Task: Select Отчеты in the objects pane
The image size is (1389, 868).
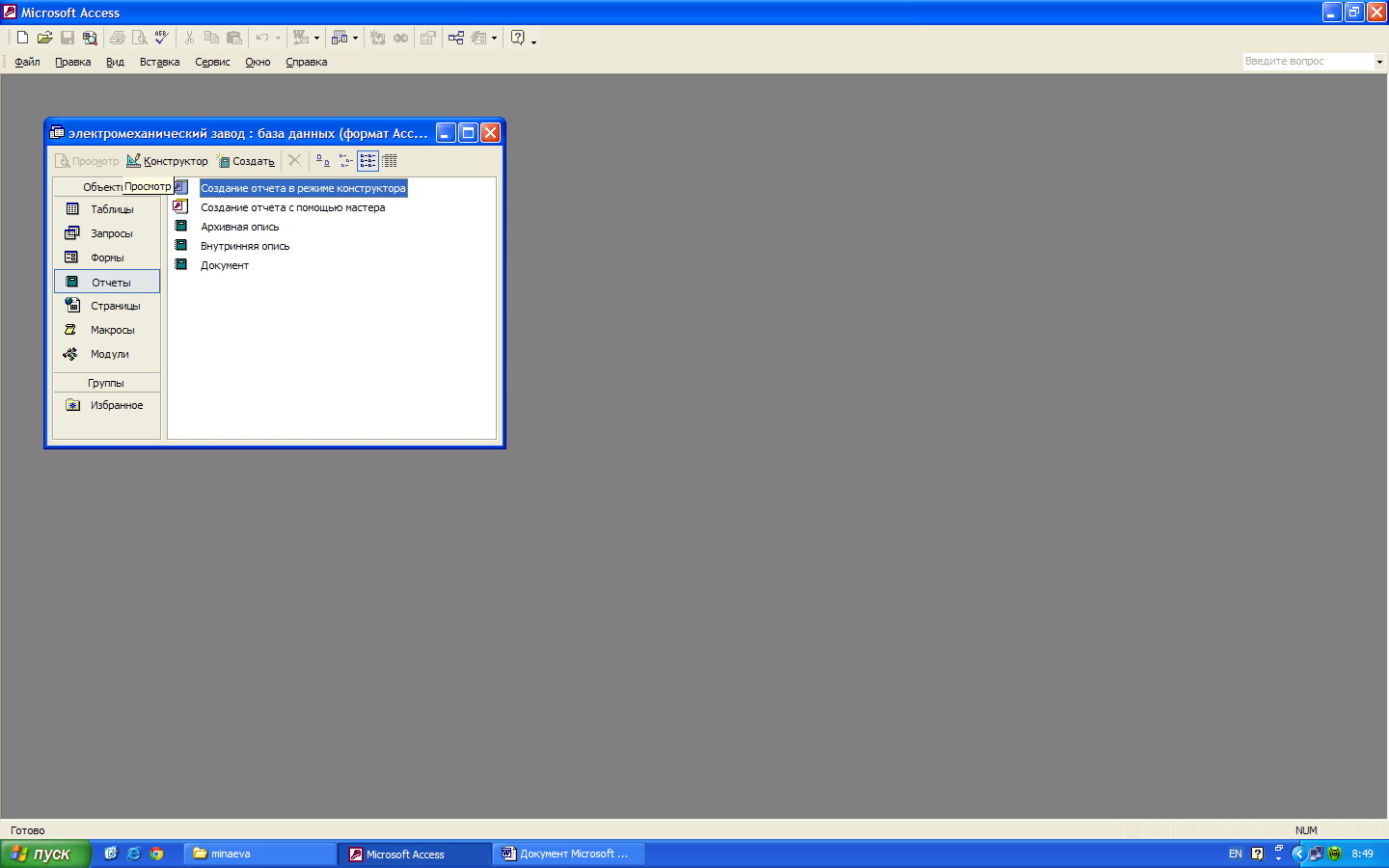Action: 106,282
